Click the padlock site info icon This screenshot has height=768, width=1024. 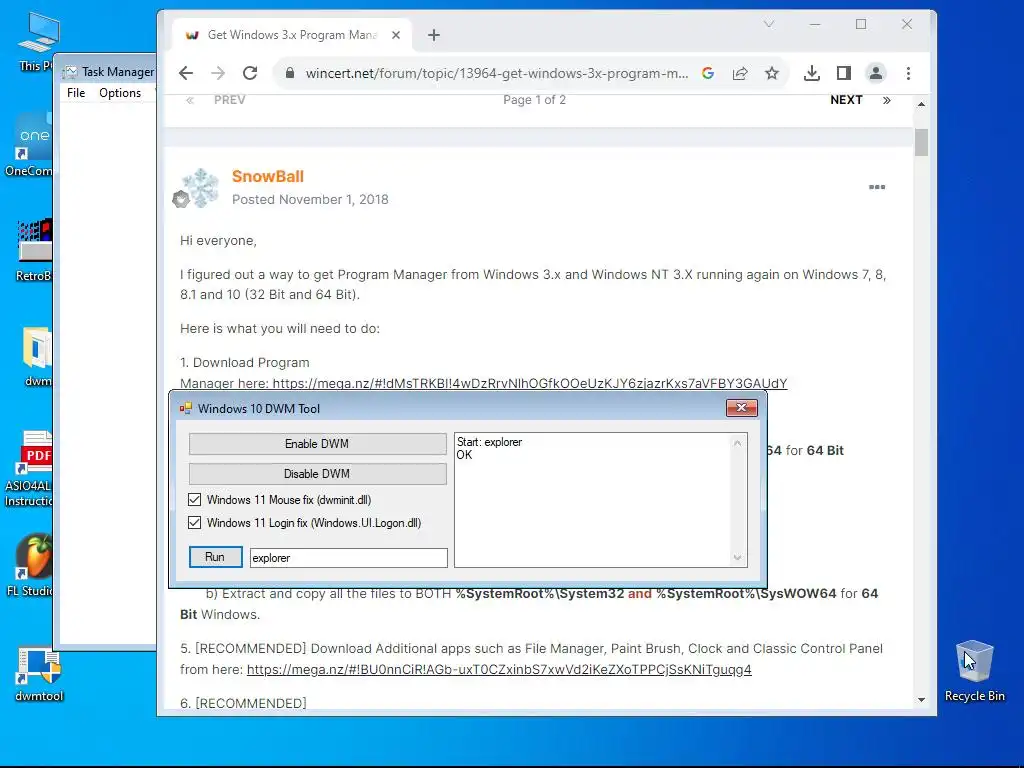(x=290, y=73)
